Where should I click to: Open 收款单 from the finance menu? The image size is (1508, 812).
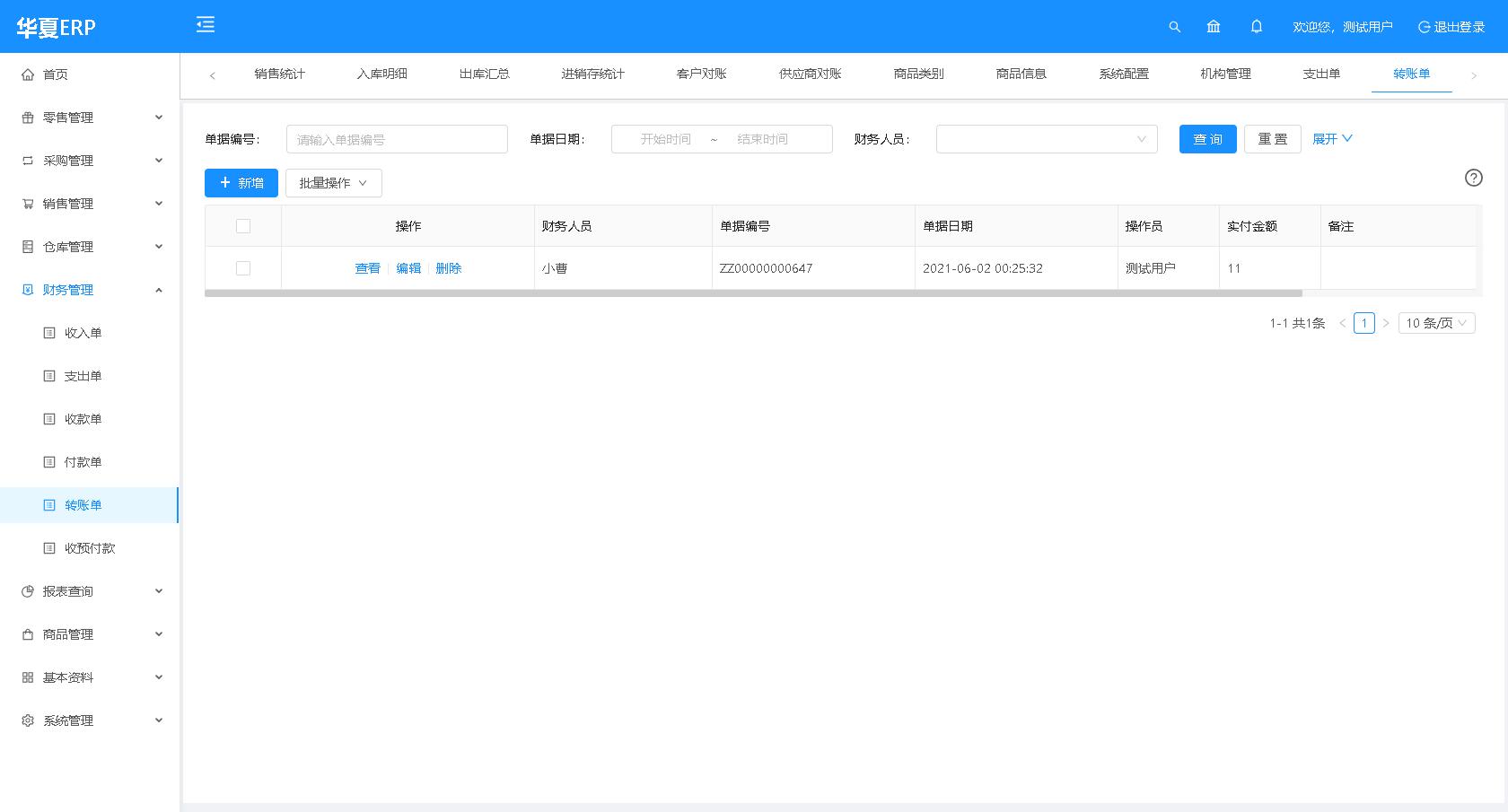[x=84, y=418]
